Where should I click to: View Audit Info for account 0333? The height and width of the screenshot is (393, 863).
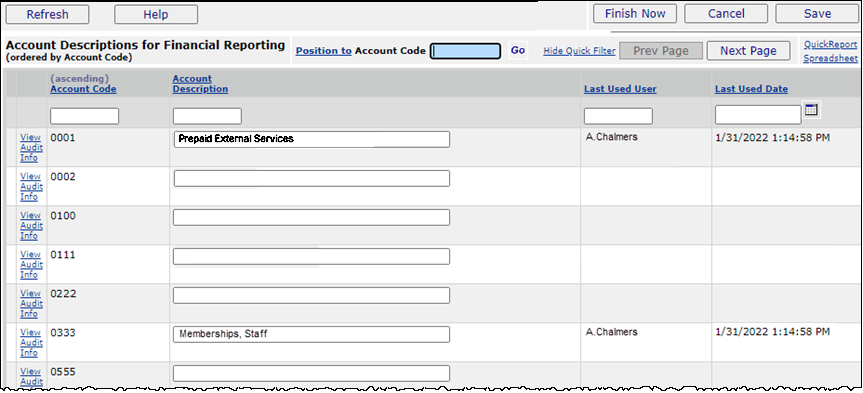coord(30,342)
